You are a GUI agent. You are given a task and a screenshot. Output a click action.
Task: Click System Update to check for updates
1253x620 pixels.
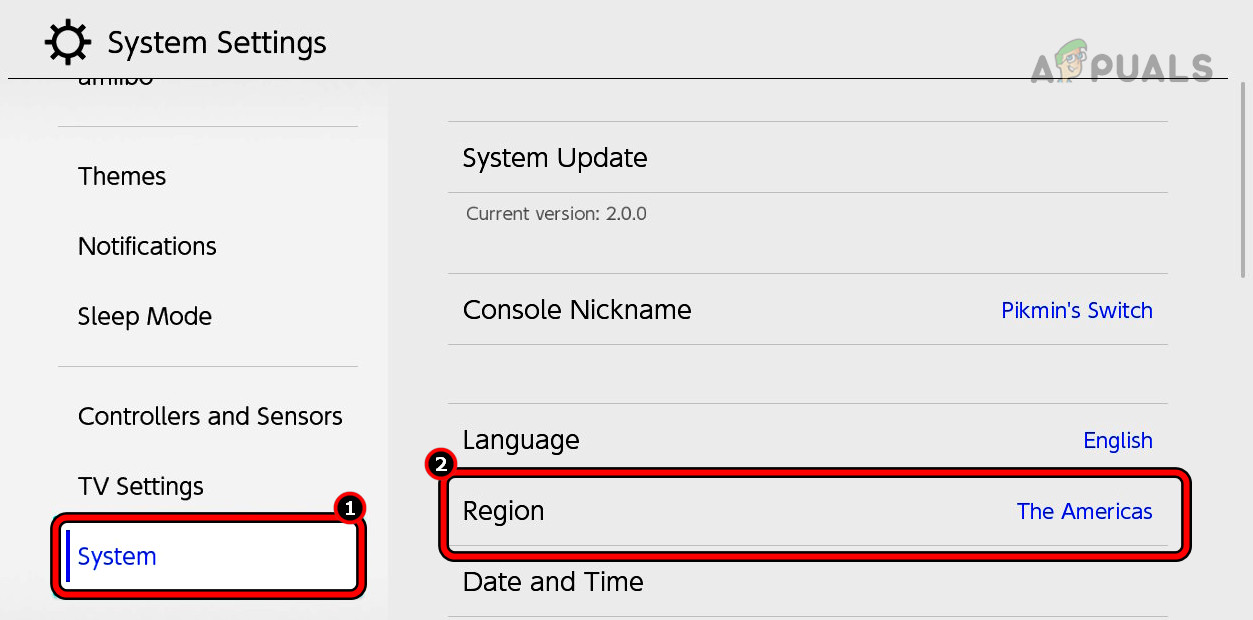[x=555, y=158]
